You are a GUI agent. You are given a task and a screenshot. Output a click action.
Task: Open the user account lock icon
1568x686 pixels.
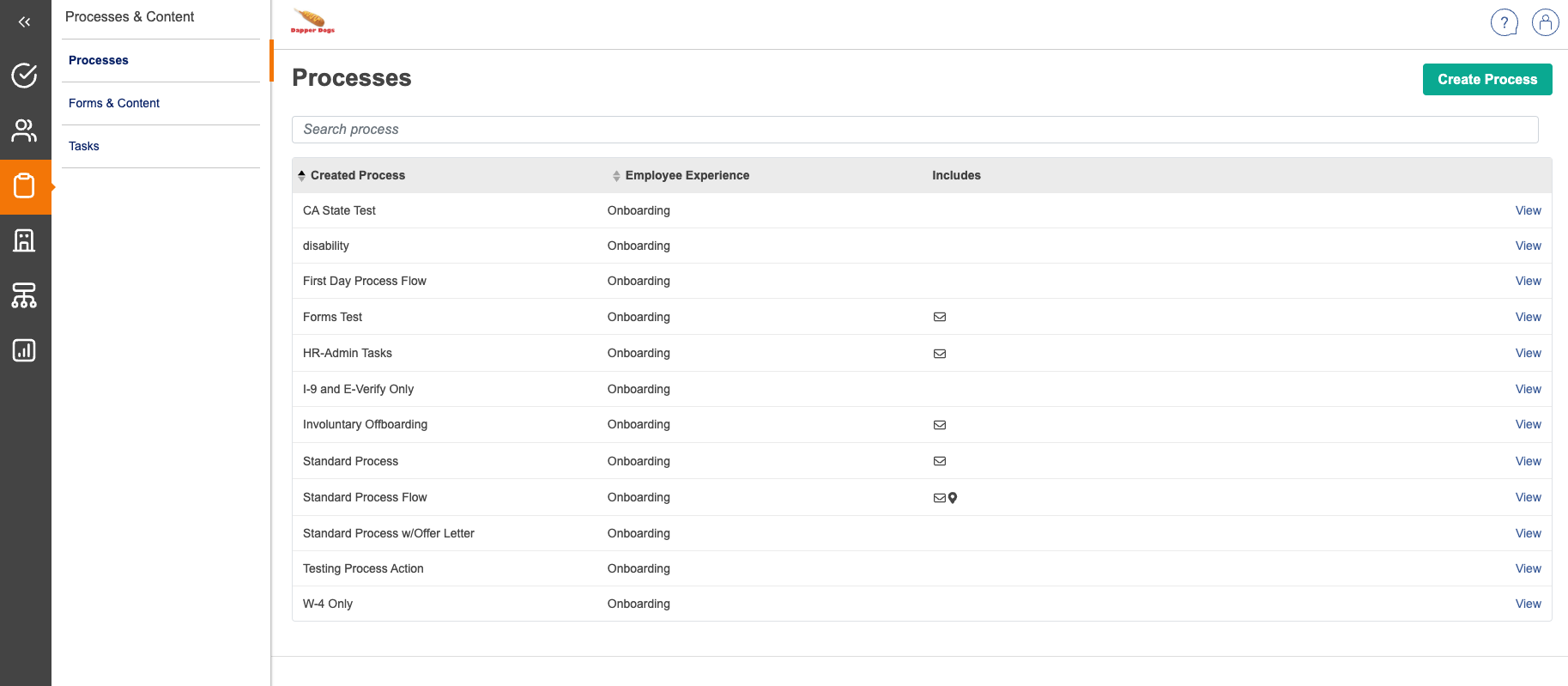(x=1545, y=22)
